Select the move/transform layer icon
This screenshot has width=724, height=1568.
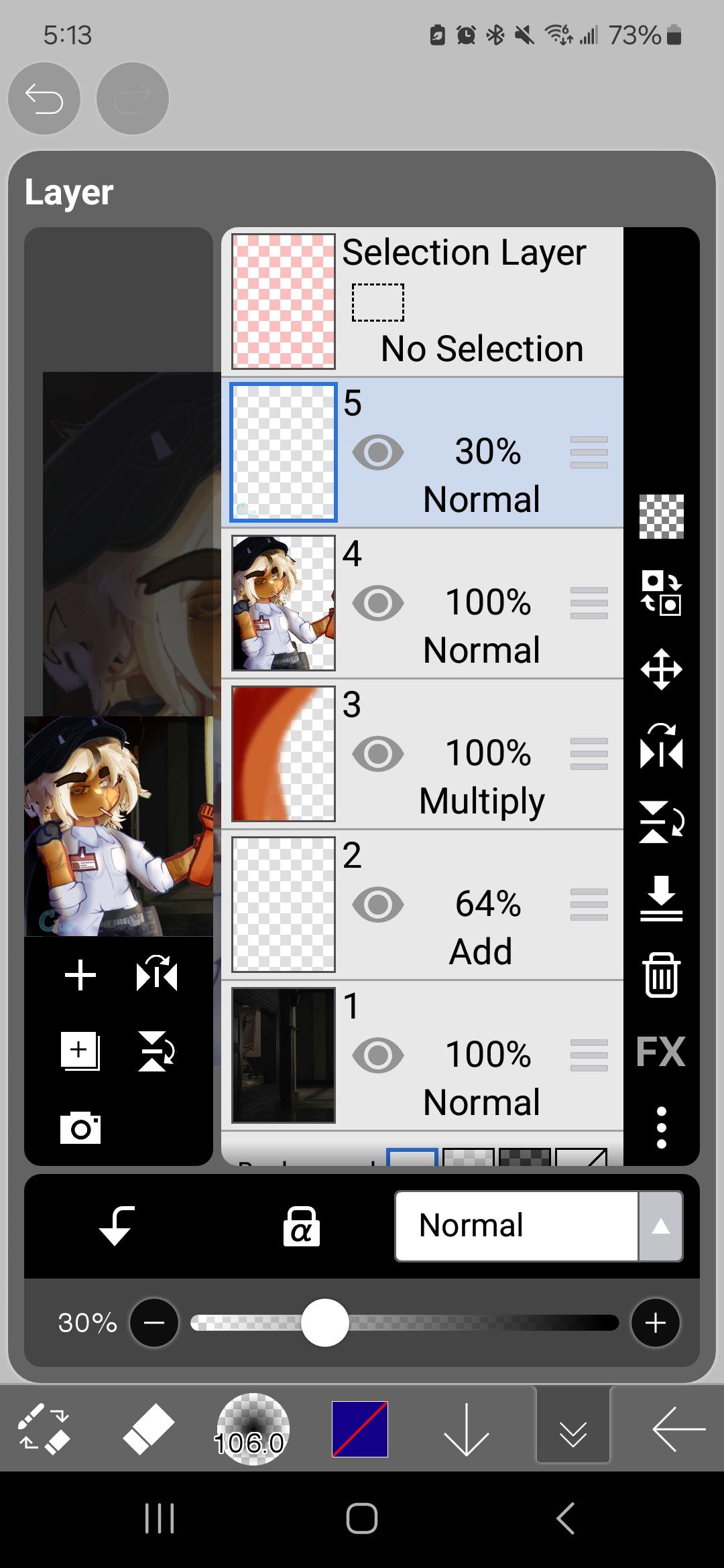(x=661, y=669)
